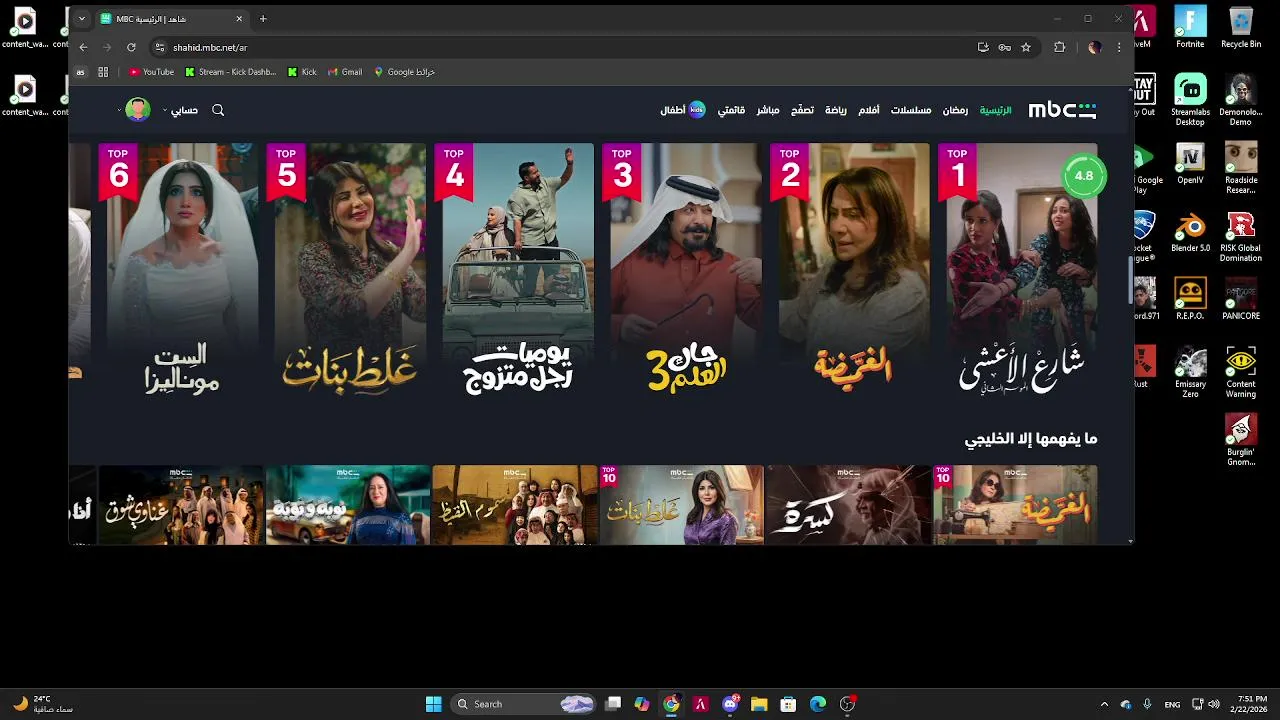Open the R.E.P.O. desktop shortcut
This screenshot has height=720, width=1280.
1190,298
